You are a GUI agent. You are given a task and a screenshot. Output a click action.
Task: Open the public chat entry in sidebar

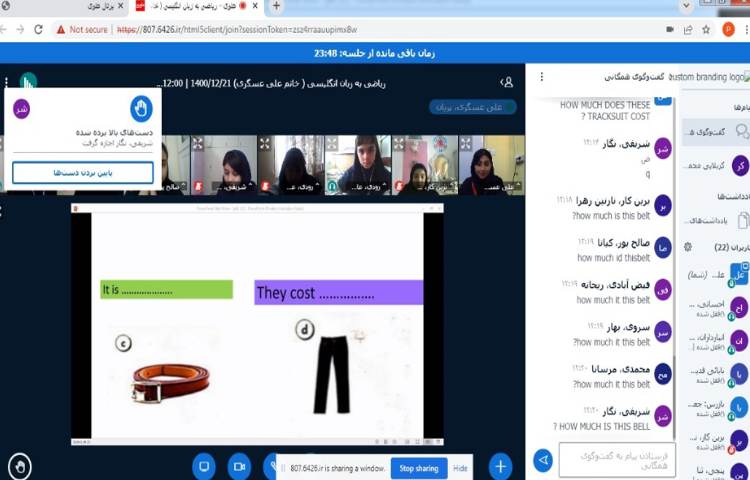pyautogui.click(x=715, y=132)
